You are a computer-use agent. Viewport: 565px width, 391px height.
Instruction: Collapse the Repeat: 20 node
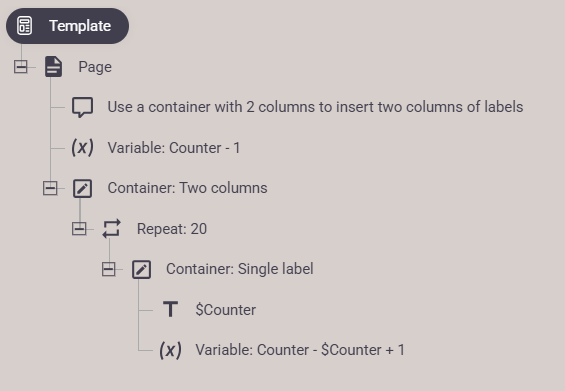[79, 229]
